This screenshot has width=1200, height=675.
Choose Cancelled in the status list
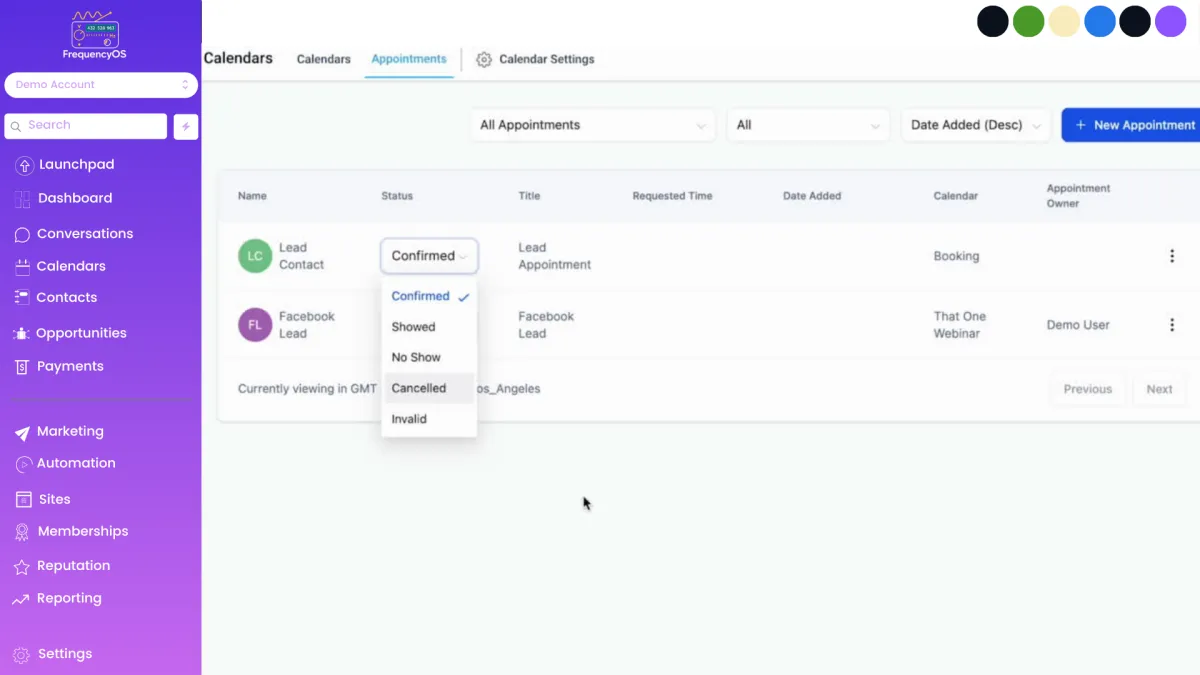tap(429, 388)
